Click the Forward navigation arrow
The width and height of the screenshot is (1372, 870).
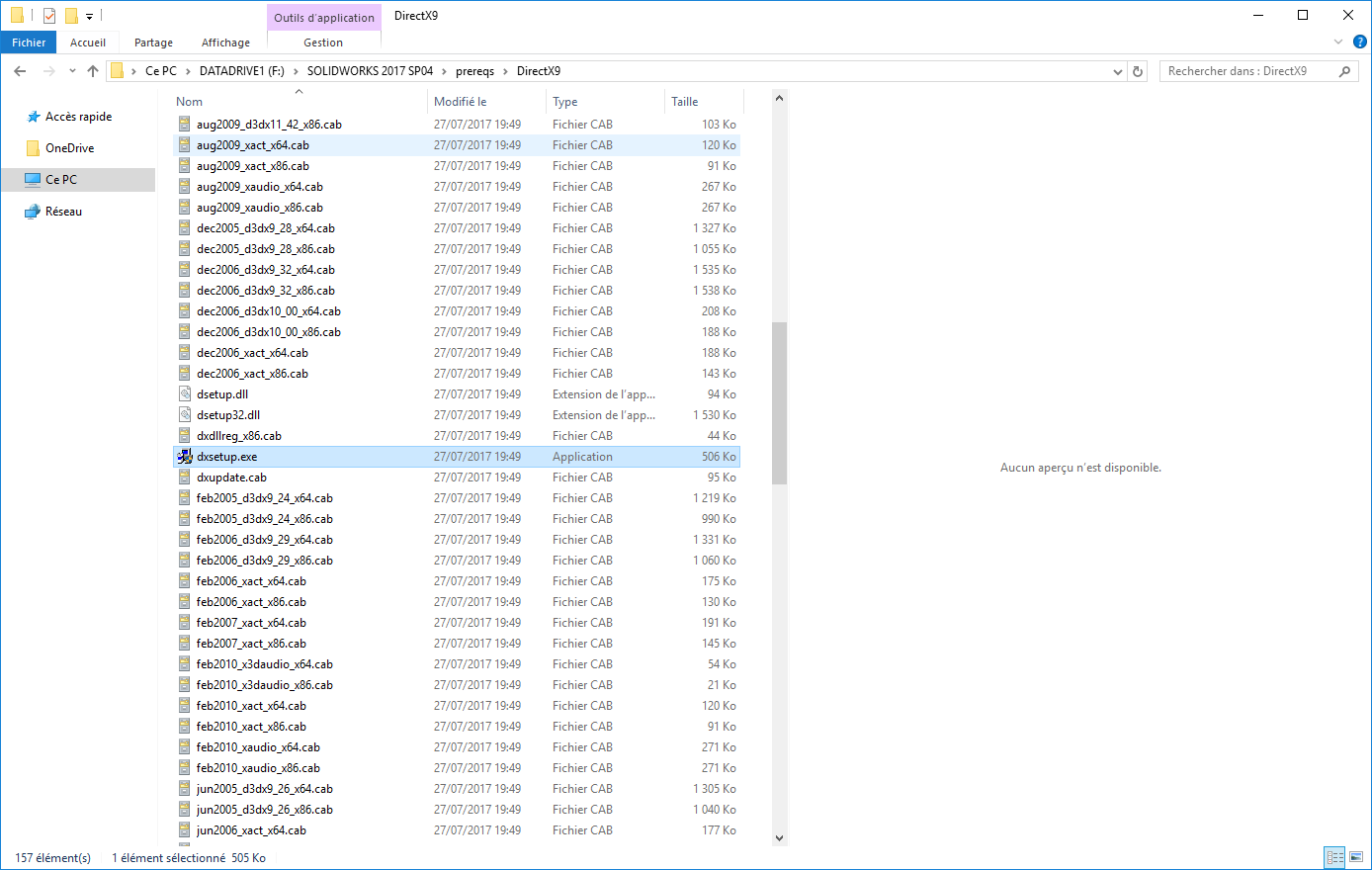(48, 71)
